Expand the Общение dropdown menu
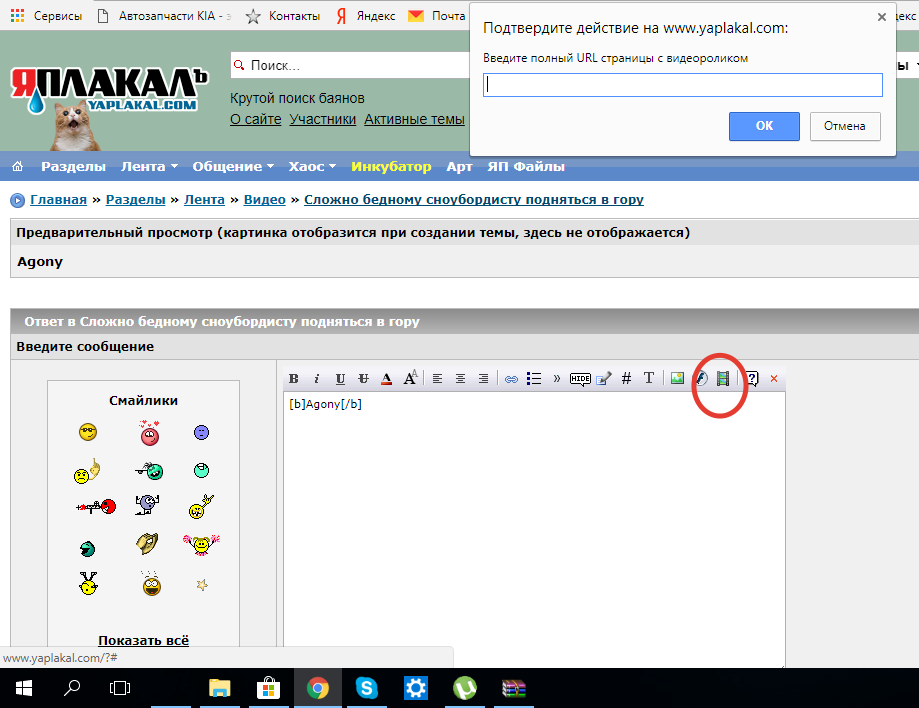This screenshot has height=708, width=919. (x=233, y=166)
